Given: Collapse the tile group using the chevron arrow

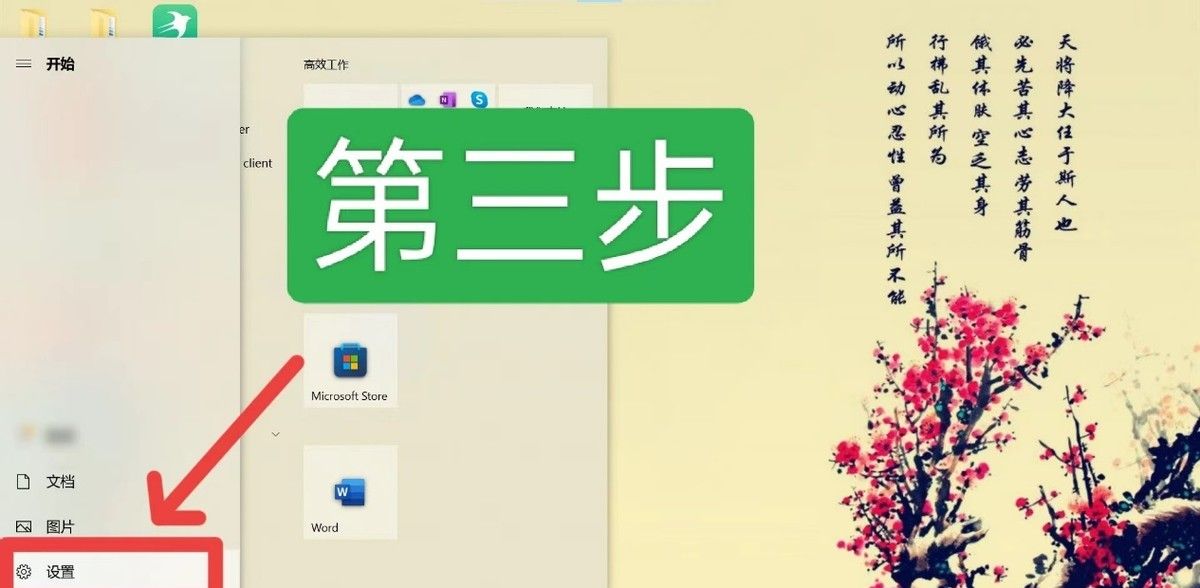Looking at the screenshot, I should click(274, 434).
